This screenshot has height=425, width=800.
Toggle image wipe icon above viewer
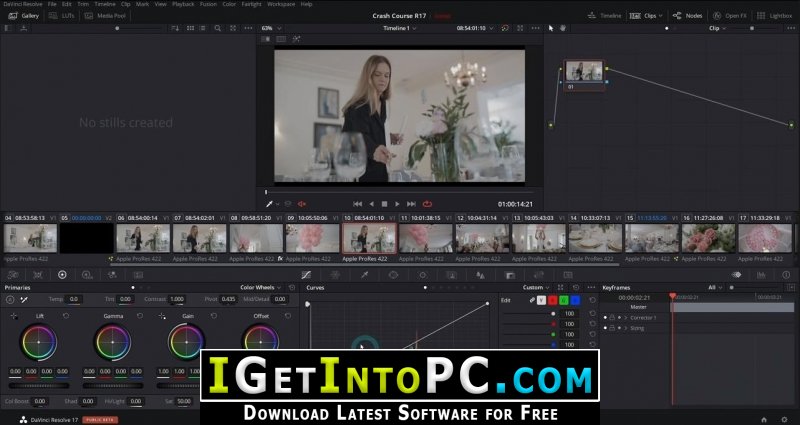point(266,39)
